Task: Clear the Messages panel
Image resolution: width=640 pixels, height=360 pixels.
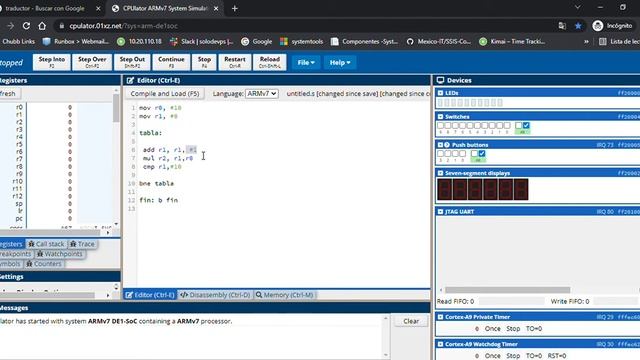Action: point(411,321)
